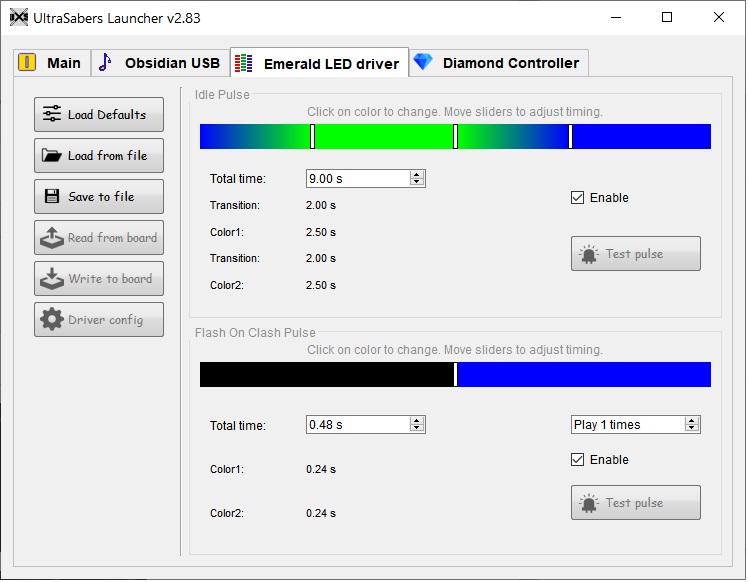Disable the Idle Pulse Enable checkbox
Viewport: 748px width, 582px height.
coord(577,198)
